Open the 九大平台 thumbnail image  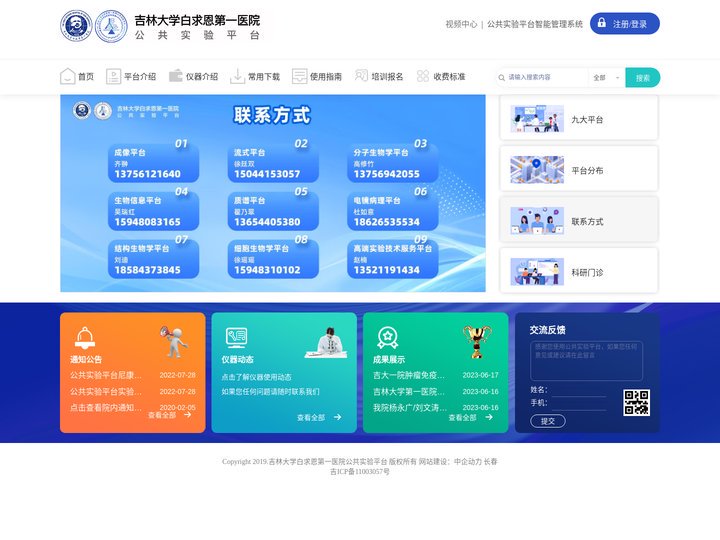pos(537,118)
